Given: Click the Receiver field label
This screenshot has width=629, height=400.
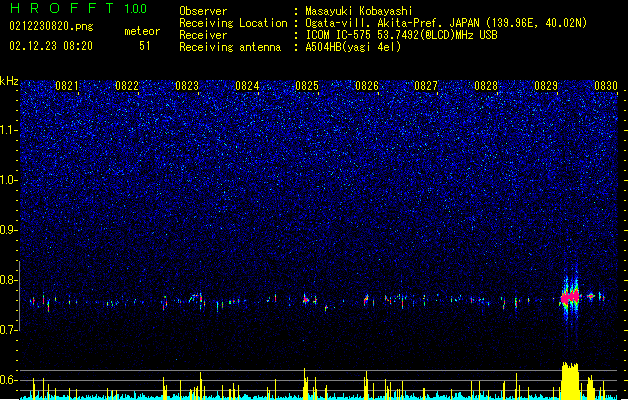Looking at the screenshot, I should point(203,35).
